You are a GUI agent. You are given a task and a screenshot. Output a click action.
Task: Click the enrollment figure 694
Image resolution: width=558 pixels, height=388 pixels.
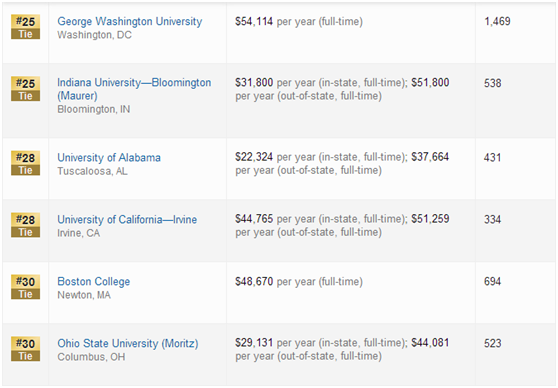(x=493, y=282)
